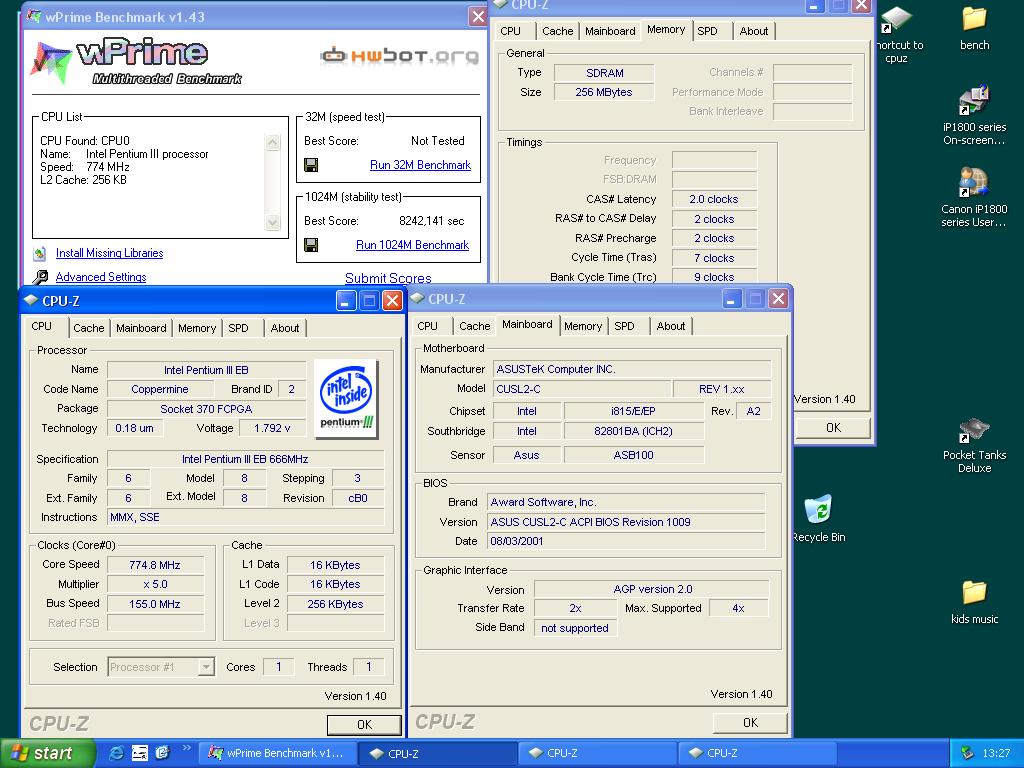Open CPU tab in the Memory window
The height and width of the screenshot is (768, 1024).
tap(510, 31)
